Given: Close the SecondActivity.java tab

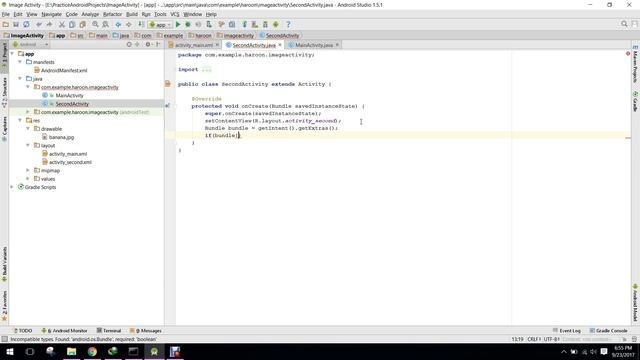Looking at the screenshot, I should coord(280,45).
